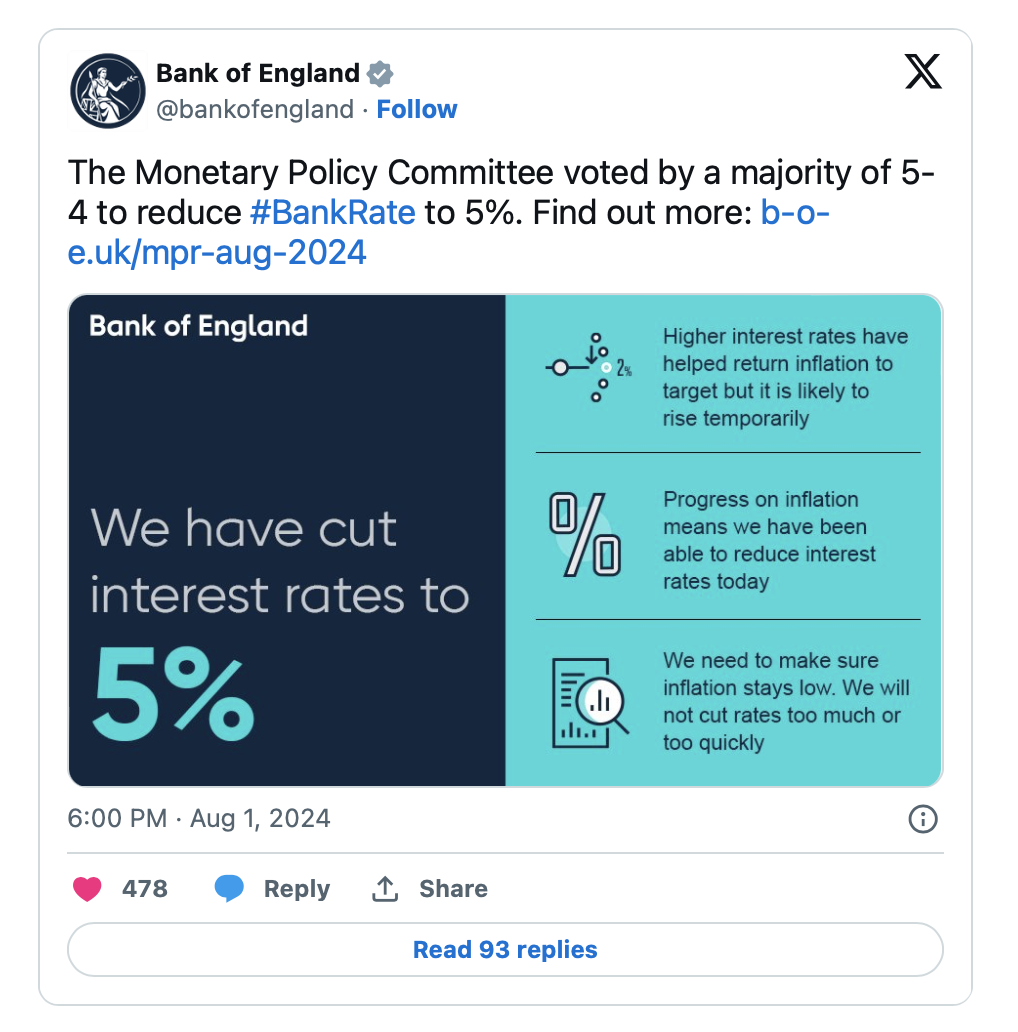Open the #BankRate hashtag link
Viewport: 1018px width, 1032px height.
(332, 213)
